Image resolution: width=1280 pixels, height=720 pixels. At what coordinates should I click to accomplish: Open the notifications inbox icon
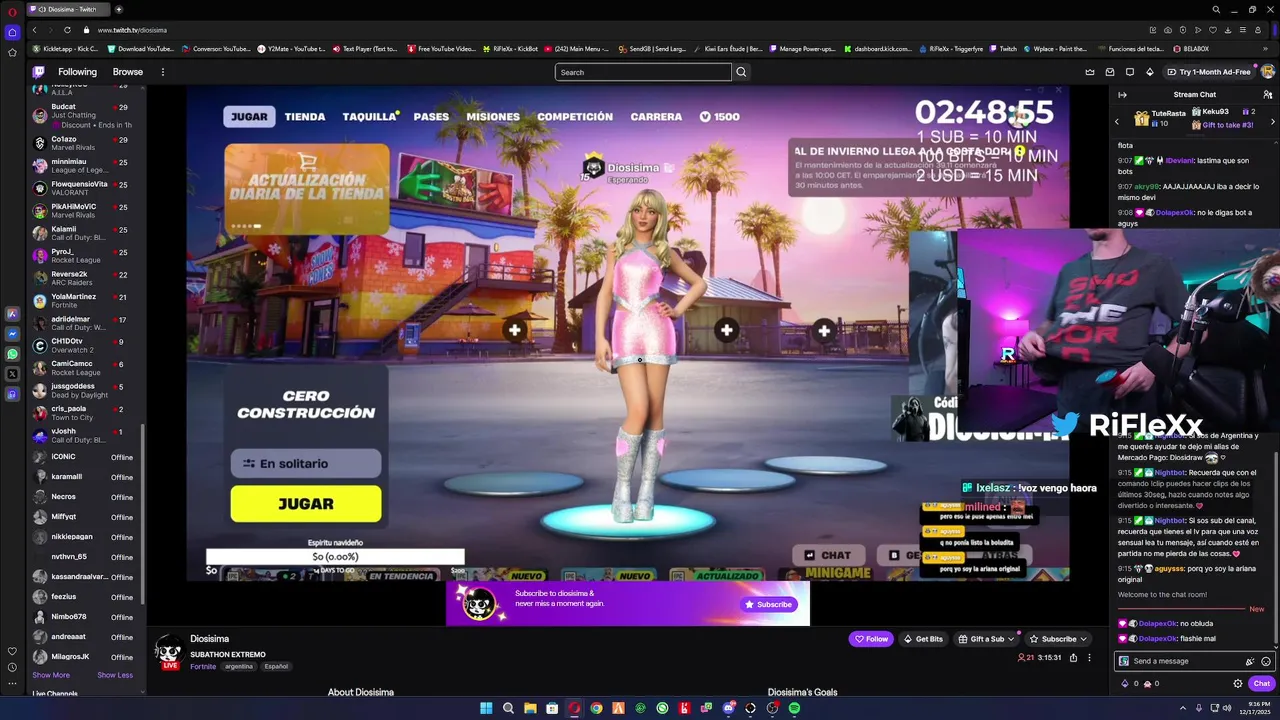click(1110, 72)
